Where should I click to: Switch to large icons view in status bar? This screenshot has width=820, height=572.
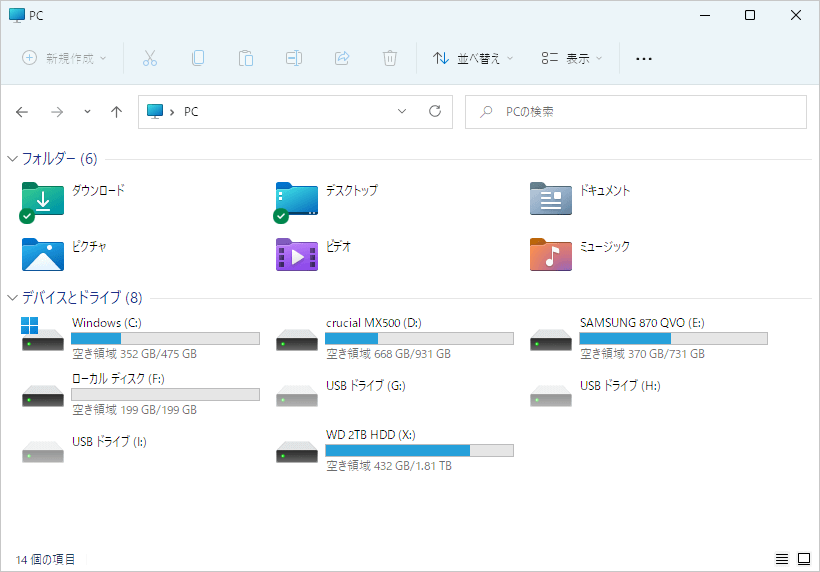[804, 559]
